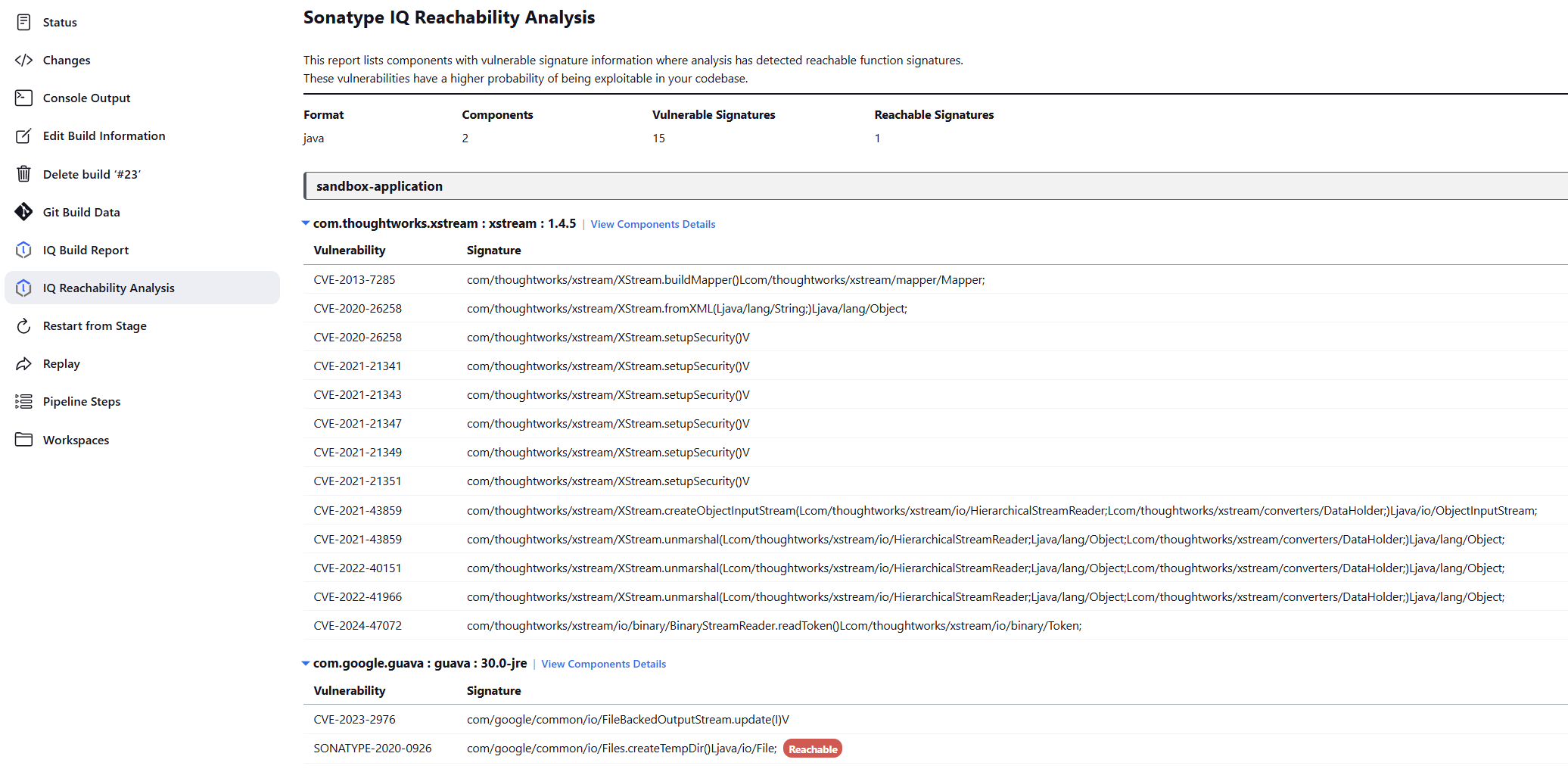
Task: Click the IQ Reachability Analysis shield icon
Action: [x=23, y=288]
